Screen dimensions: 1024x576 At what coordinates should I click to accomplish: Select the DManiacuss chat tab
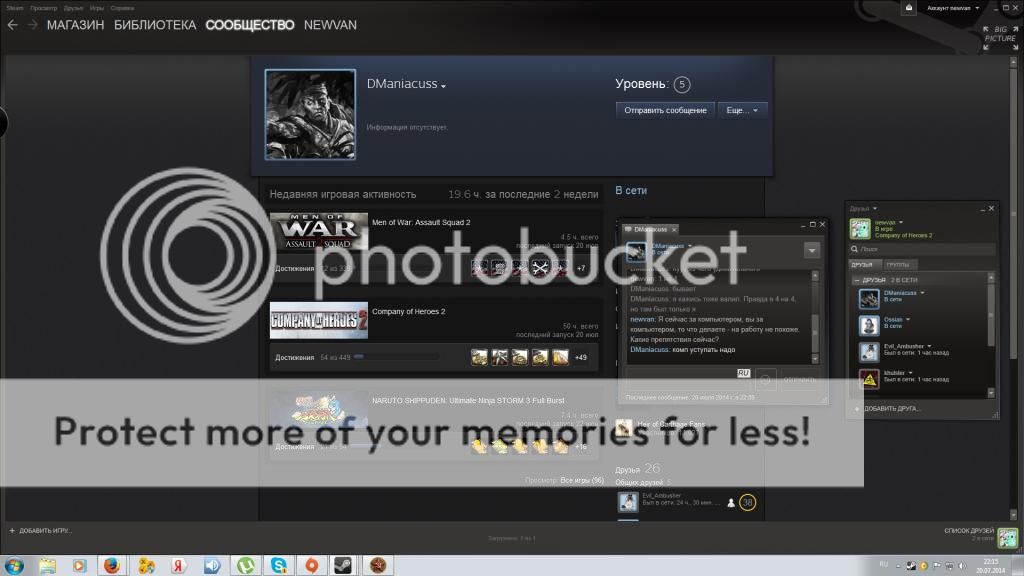(650, 229)
